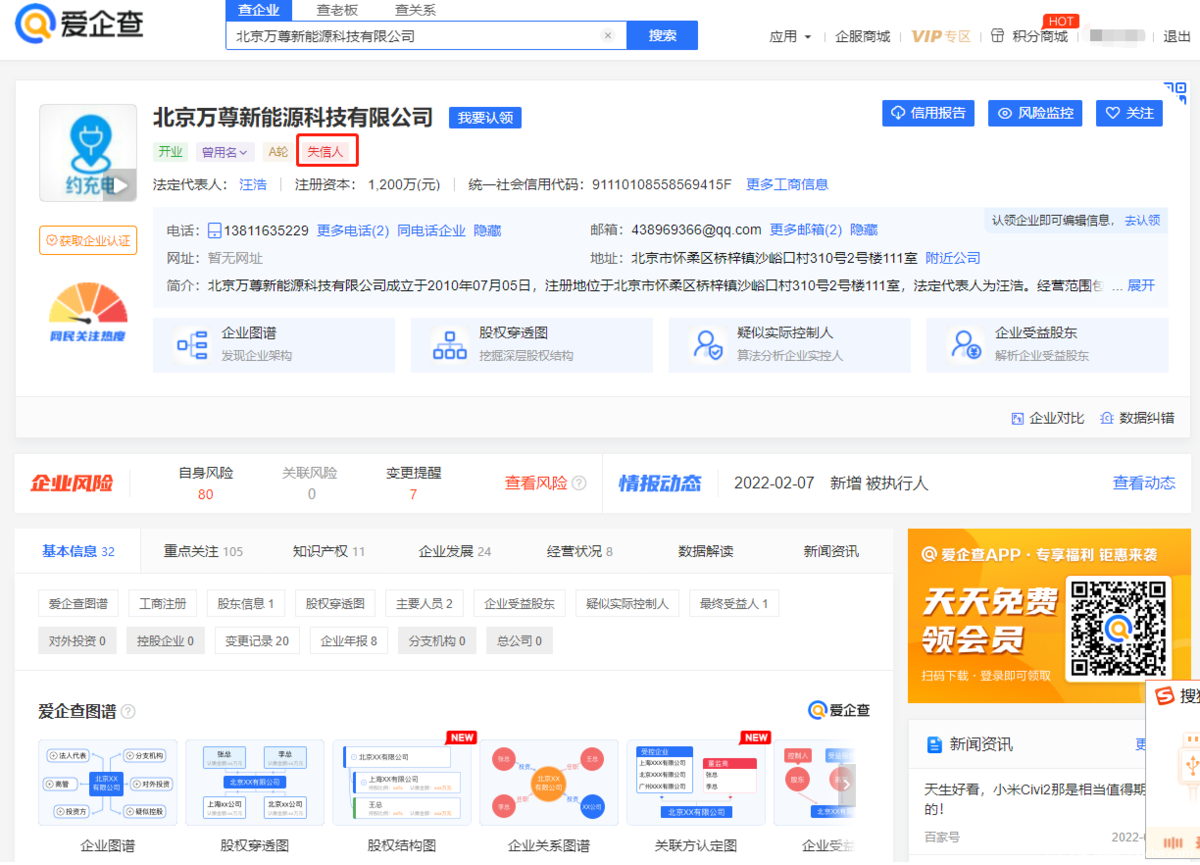Click the 关注 follow button

(x=1130, y=113)
